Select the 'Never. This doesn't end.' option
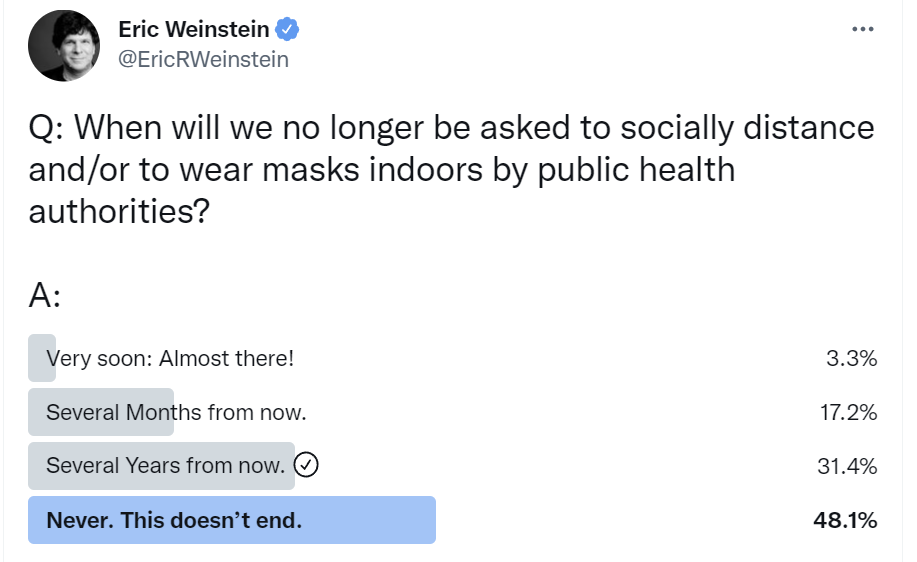The height and width of the screenshot is (562, 917). [174, 520]
